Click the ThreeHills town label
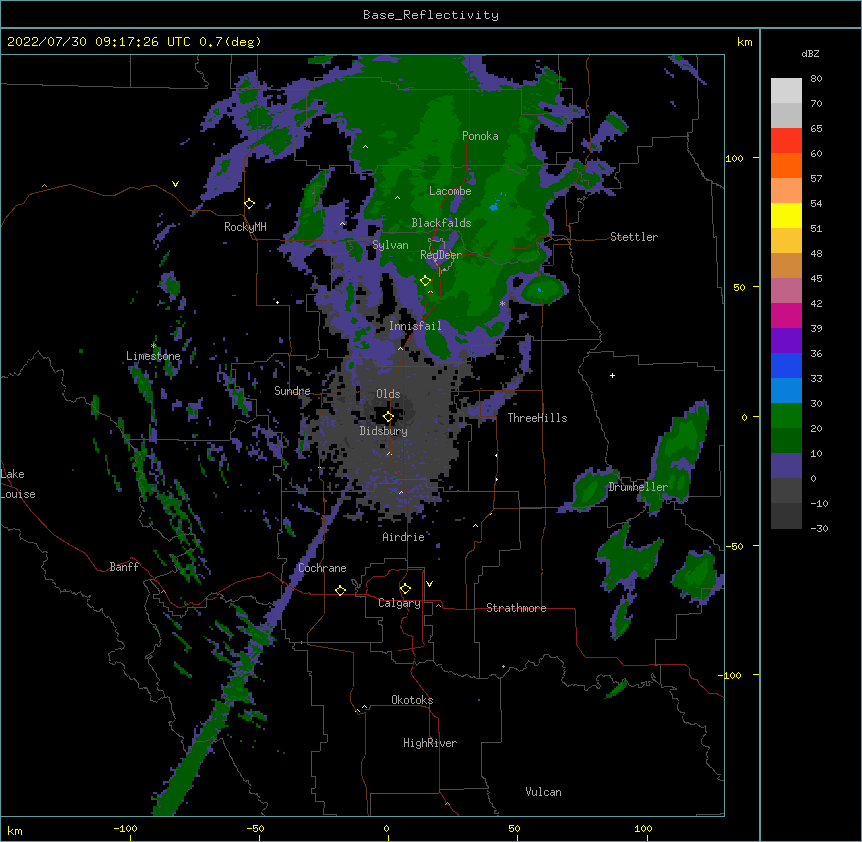Screen dimensions: 862x842 coord(537,418)
